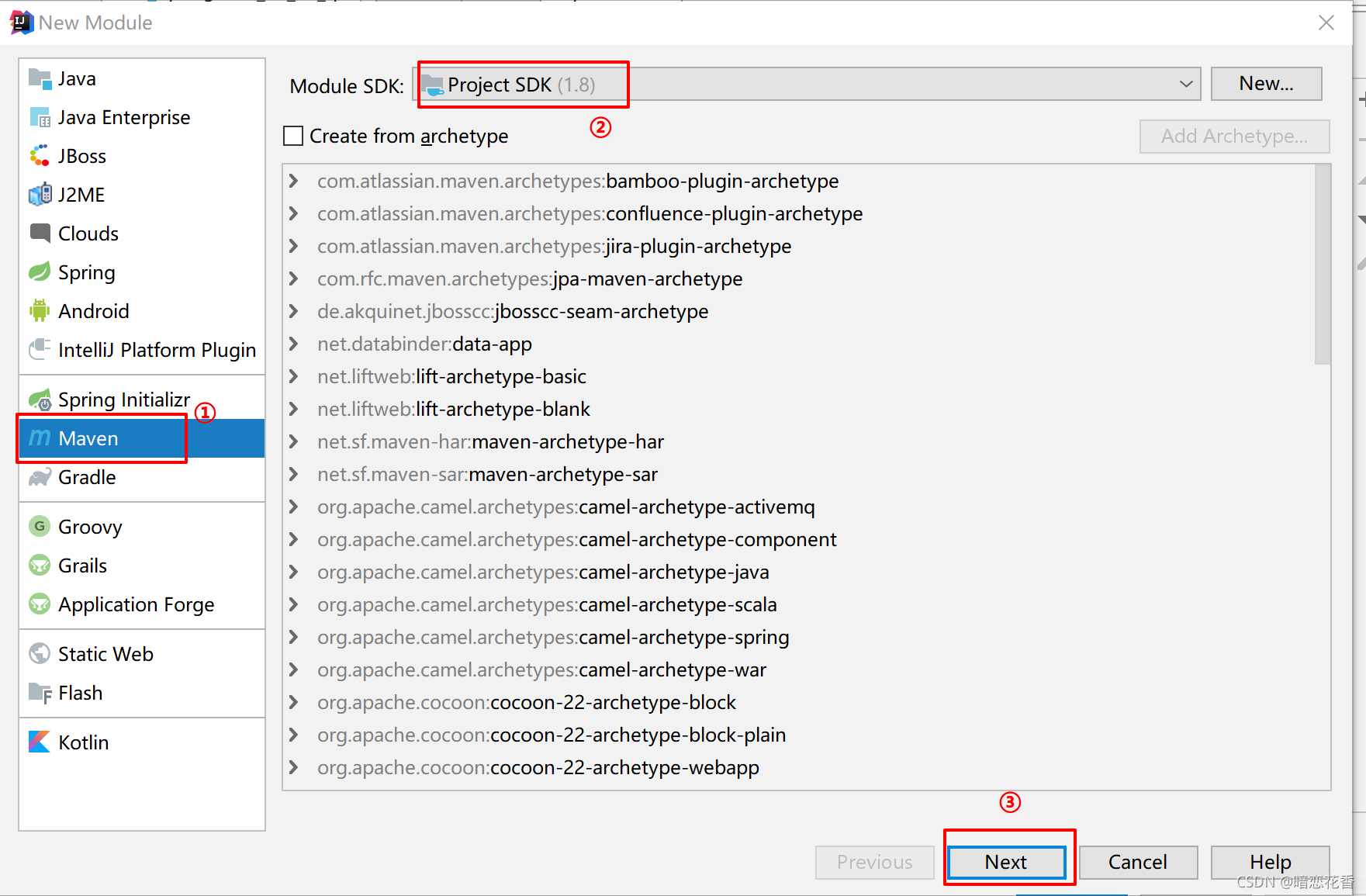1366x896 pixels.
Task: Click the J2ME module icon
Action: click(40, 195)
